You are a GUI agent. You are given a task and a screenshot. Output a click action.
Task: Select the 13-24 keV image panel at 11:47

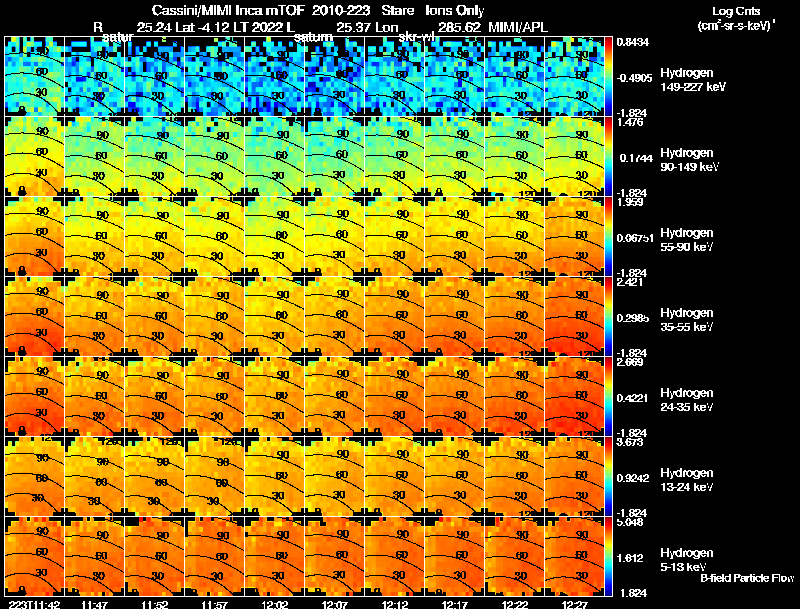95,477
